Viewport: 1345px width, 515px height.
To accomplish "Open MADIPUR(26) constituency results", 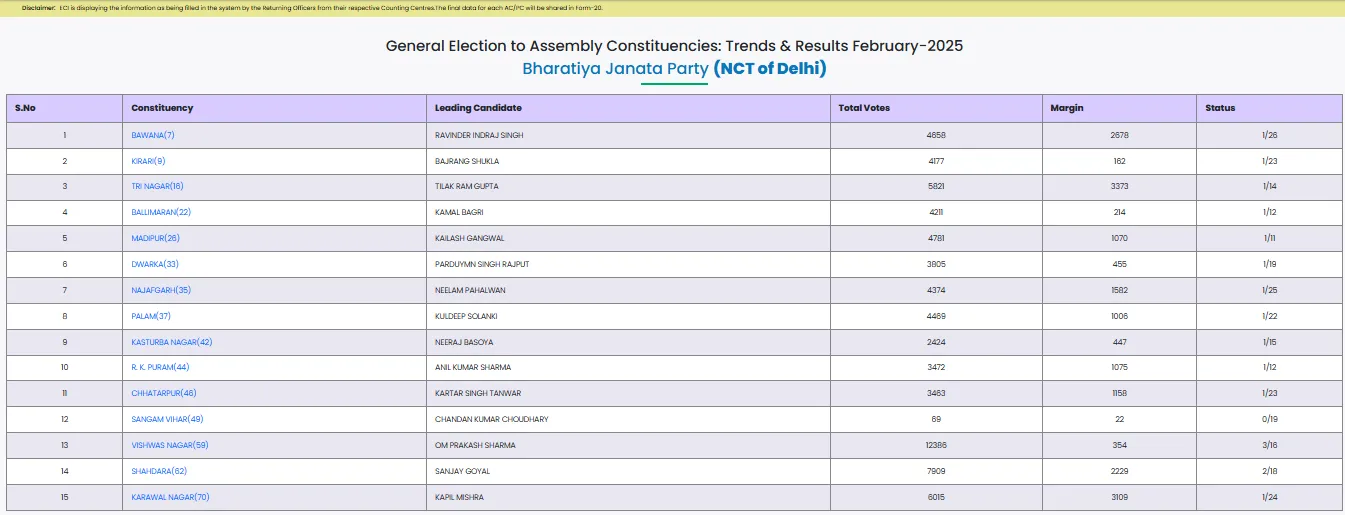I will [x=155, y=238].
